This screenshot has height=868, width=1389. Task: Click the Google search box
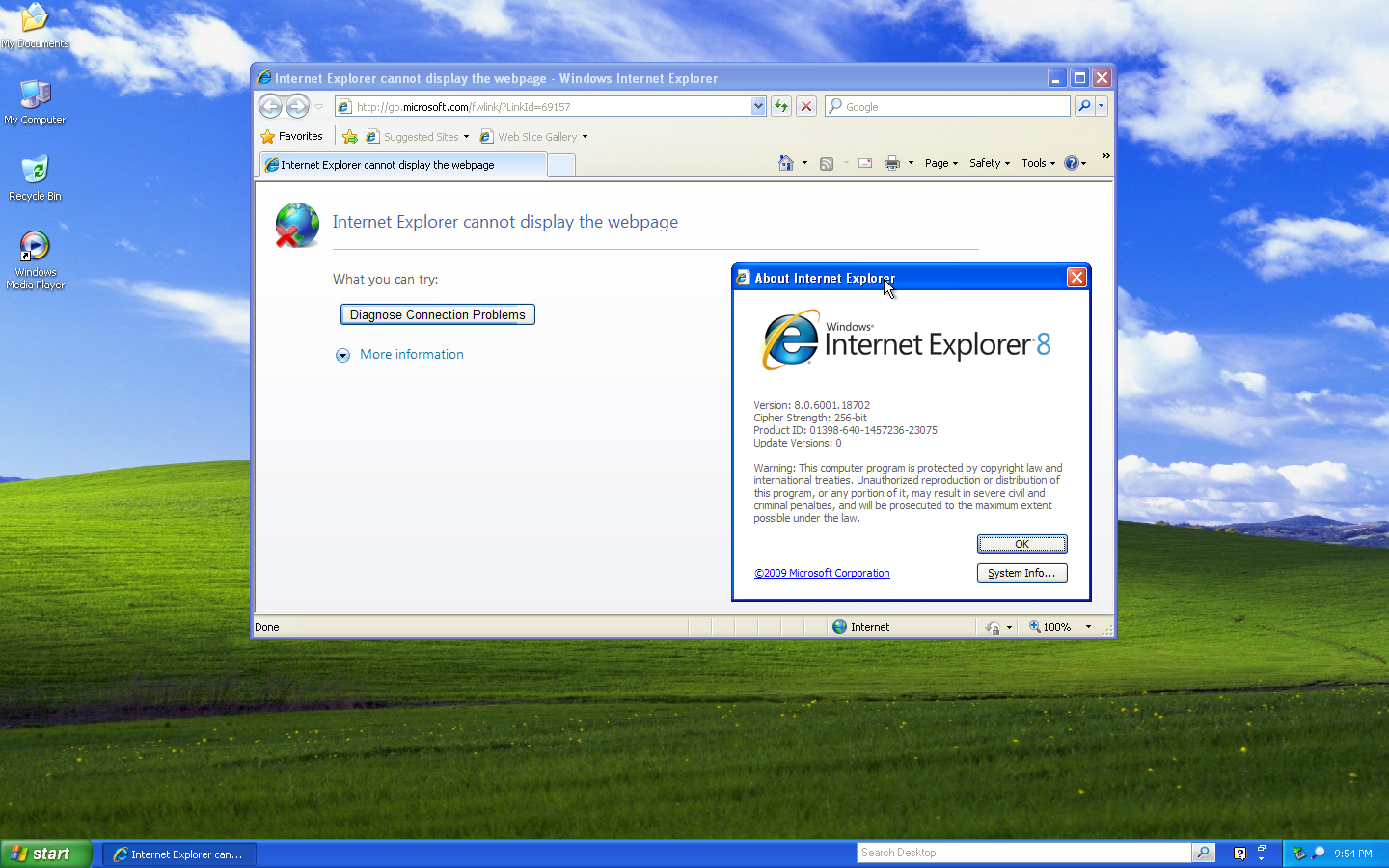click(947, 106)
